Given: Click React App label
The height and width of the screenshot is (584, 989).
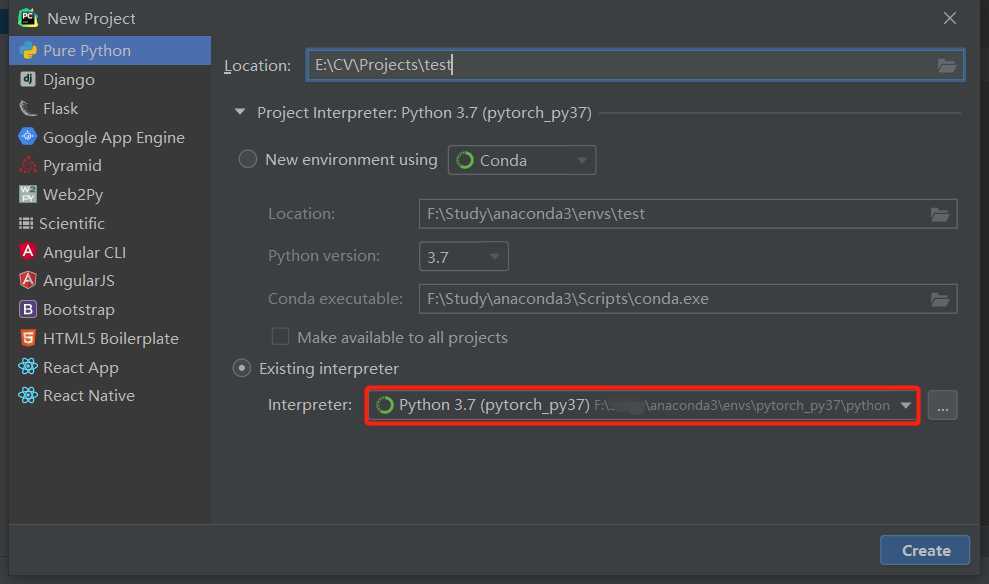Looking at the screenshot, I should 81,367.
